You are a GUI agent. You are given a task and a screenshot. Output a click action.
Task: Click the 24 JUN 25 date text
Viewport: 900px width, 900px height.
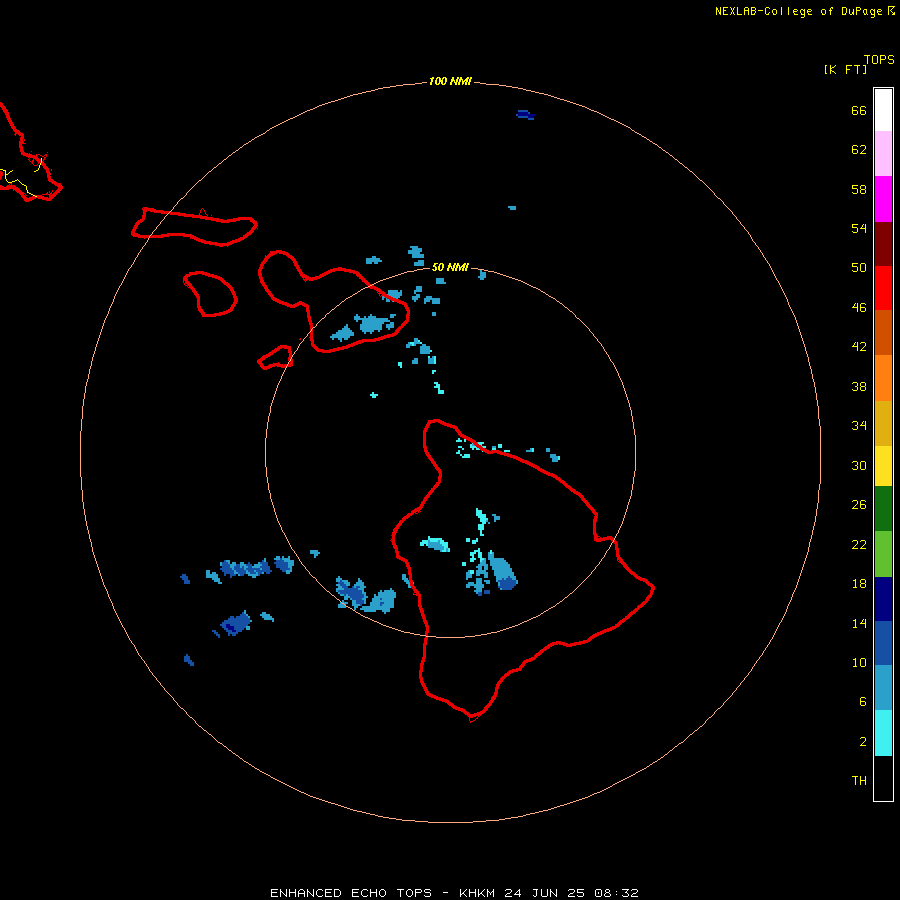coord(544,893)
